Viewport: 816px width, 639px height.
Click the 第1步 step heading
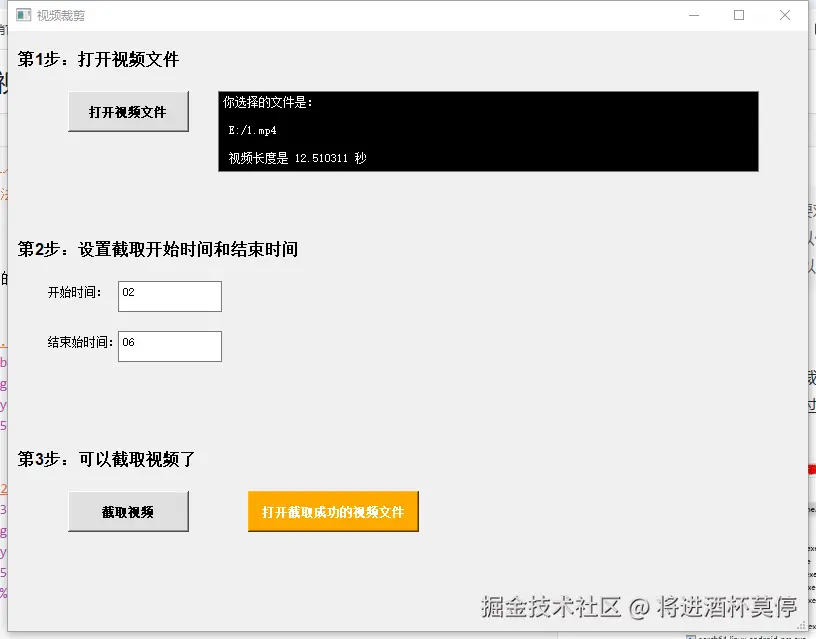point(97,59)
